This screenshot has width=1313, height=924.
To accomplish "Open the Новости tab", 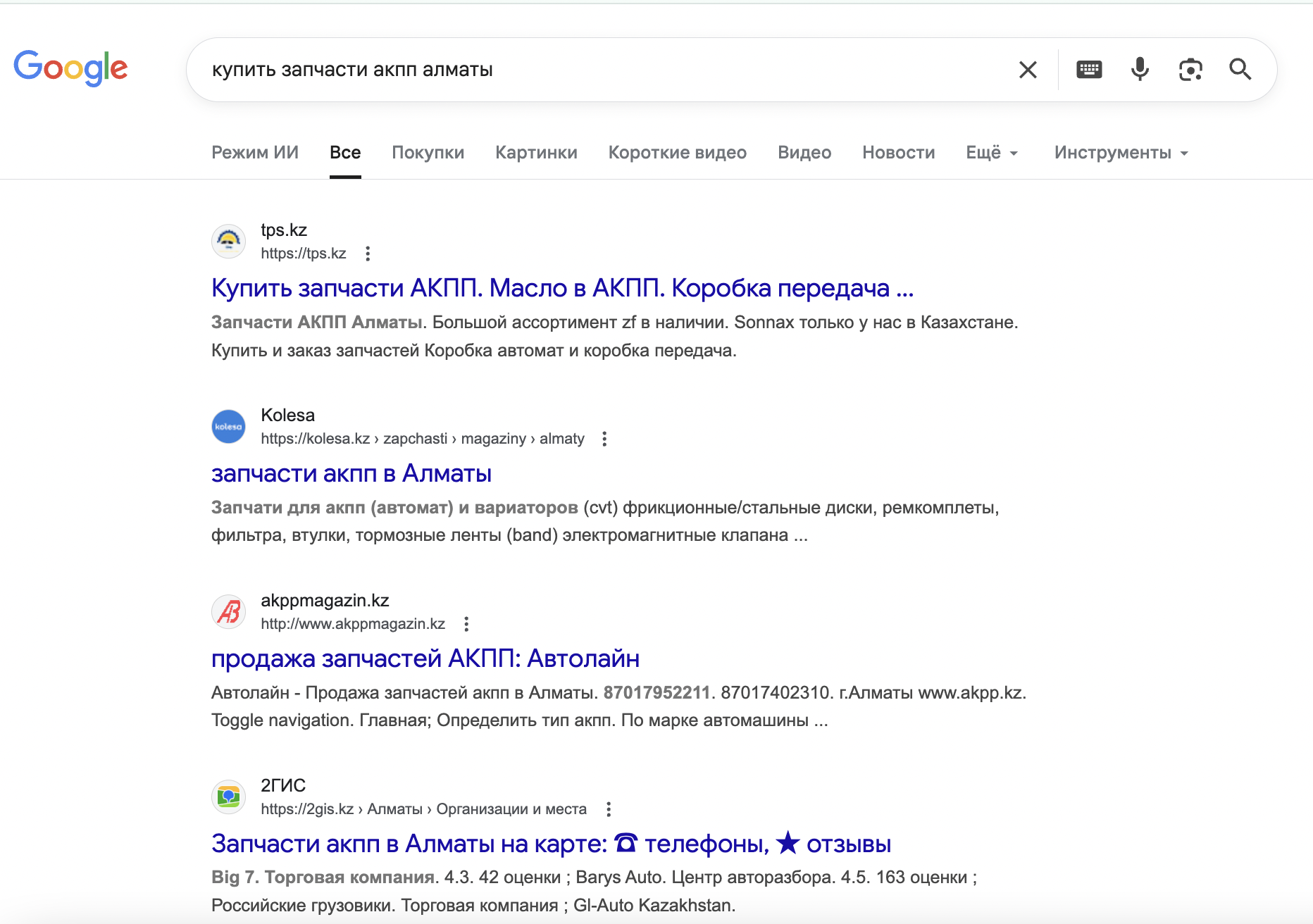I will 899,153.
